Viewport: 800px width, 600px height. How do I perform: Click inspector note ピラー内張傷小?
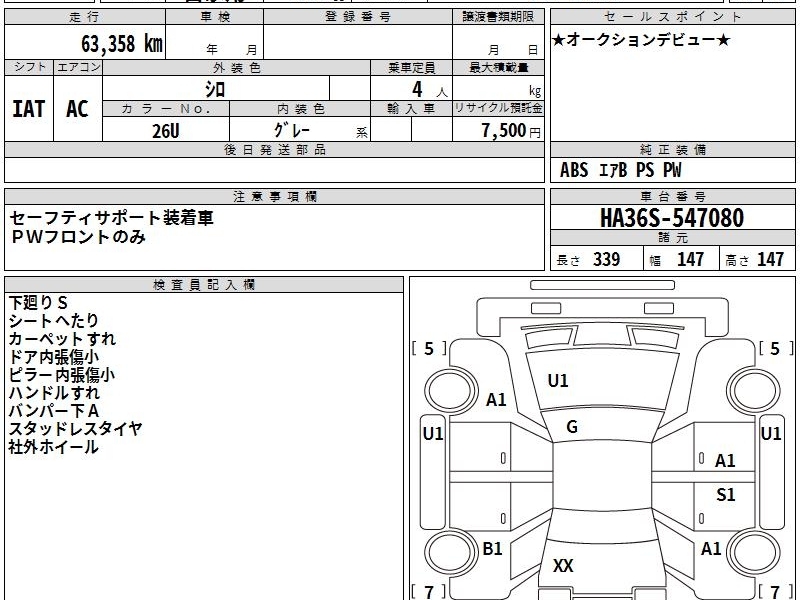click(61, 374)
